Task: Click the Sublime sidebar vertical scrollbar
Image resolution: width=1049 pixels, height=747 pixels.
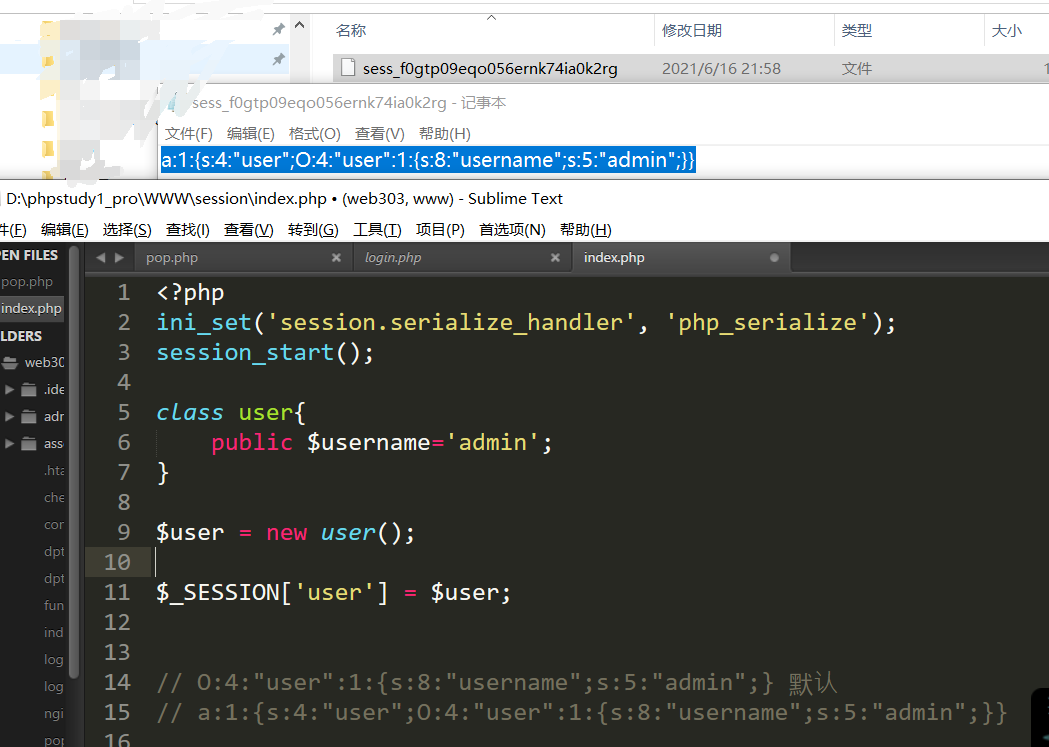Action: point(74,461)
